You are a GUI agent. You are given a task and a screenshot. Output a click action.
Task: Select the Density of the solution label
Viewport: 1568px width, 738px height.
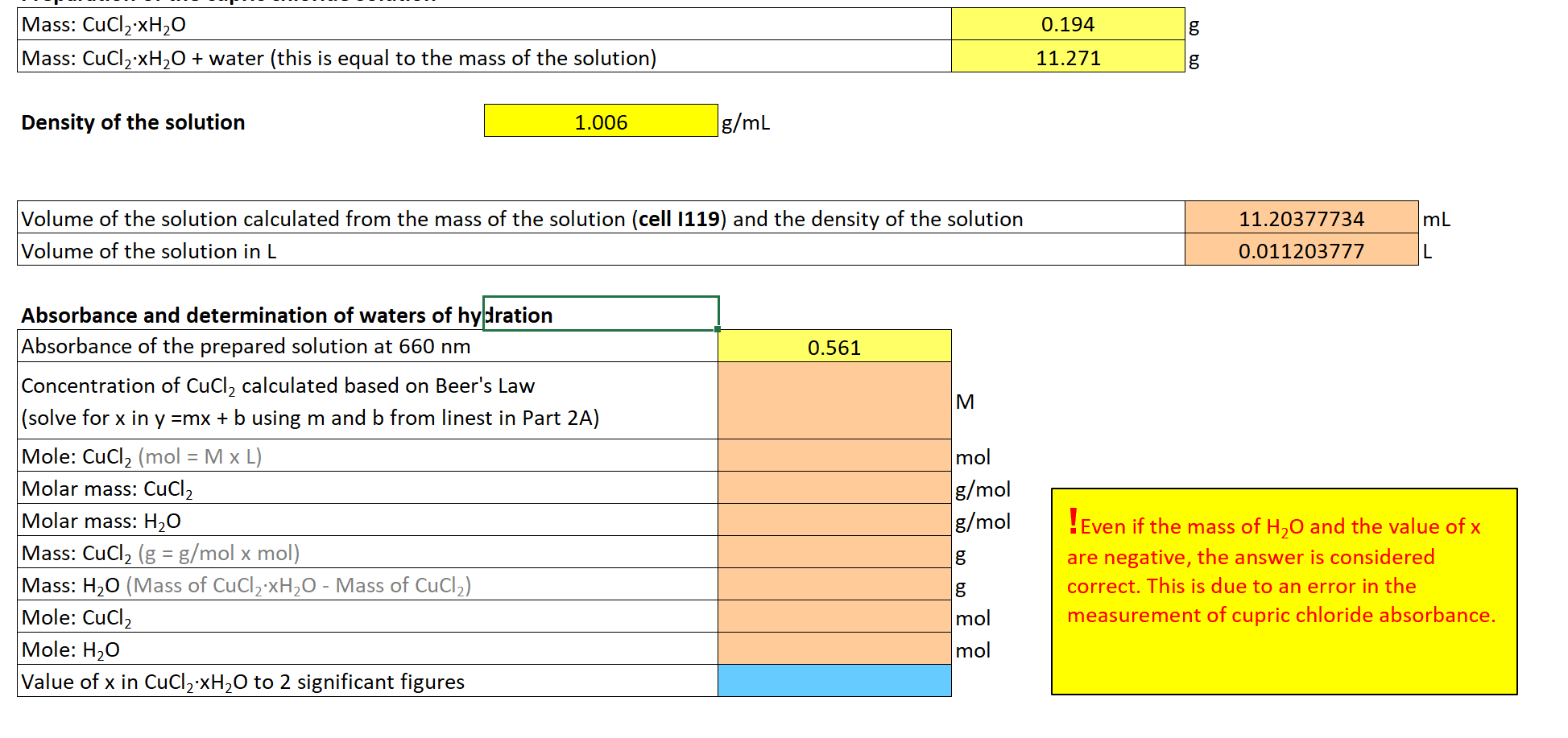[132, 122]
